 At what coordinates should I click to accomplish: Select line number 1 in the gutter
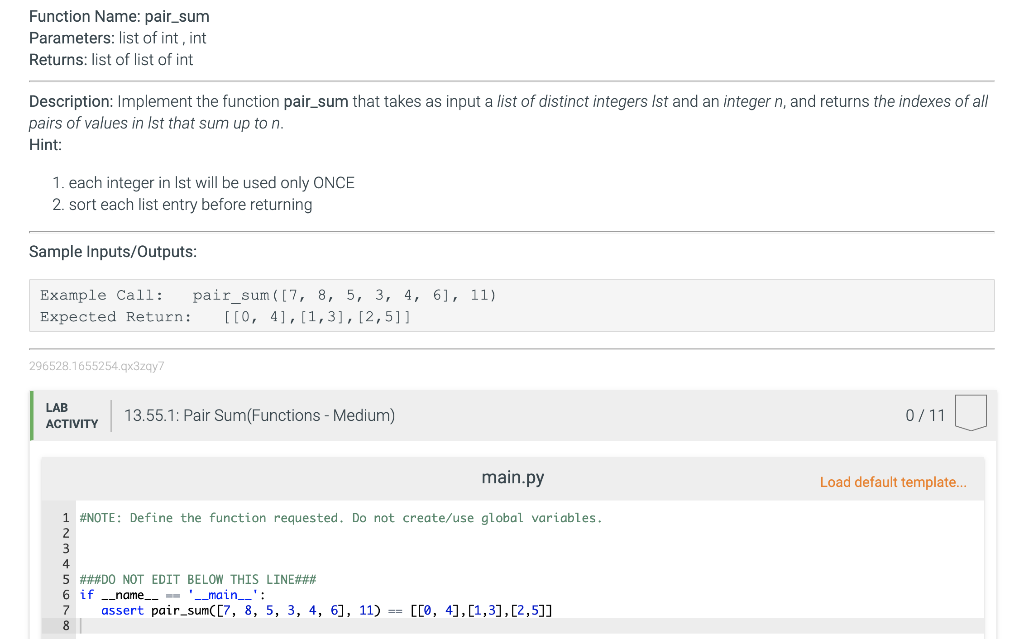(65, 517)
